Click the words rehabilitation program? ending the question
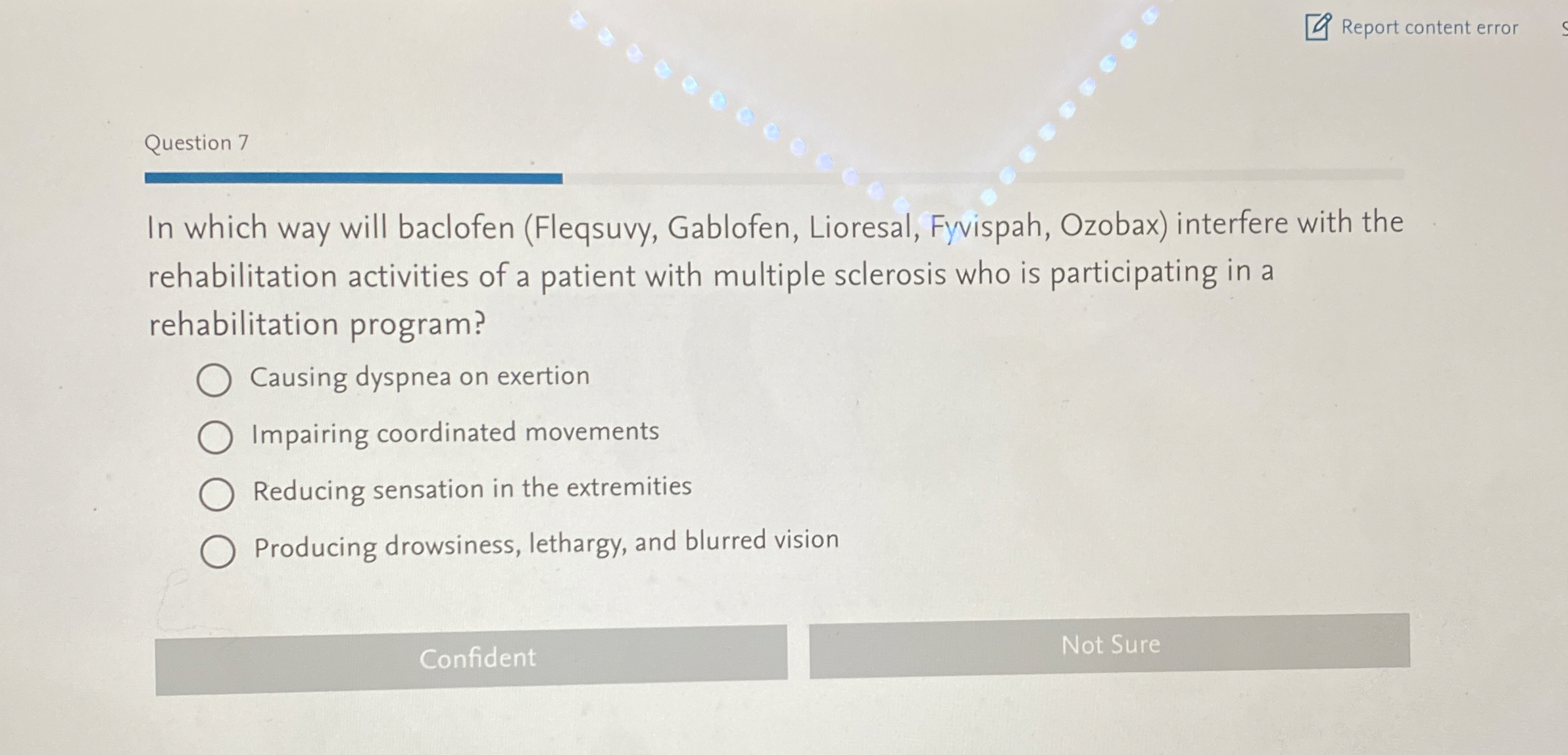 (x=317, y=324)
